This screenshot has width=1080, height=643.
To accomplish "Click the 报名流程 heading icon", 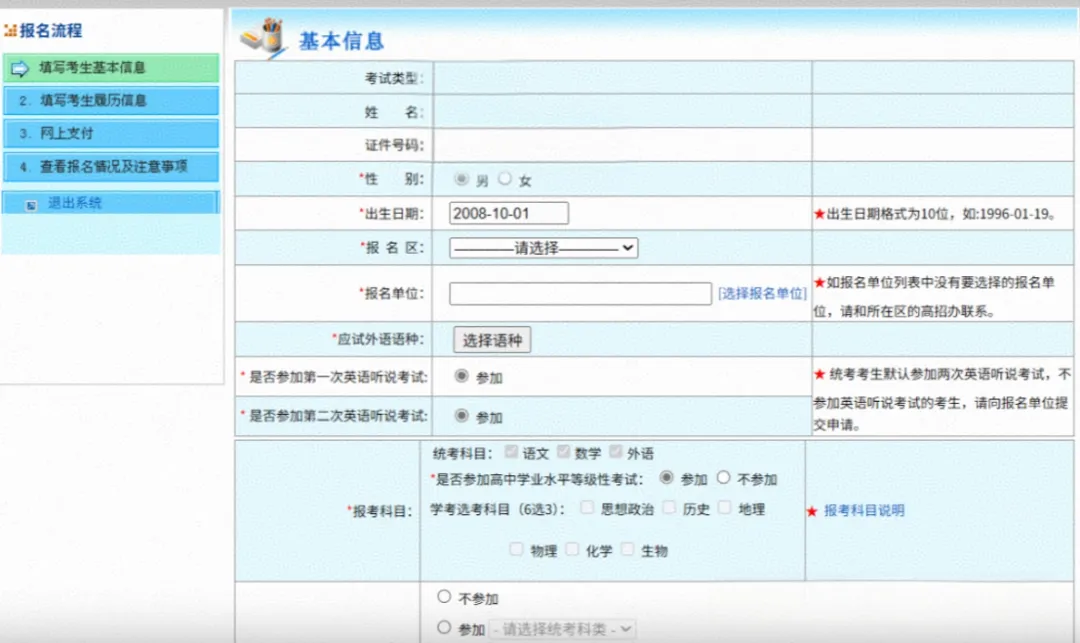I will pyautogui.click(x=10, y=31).
